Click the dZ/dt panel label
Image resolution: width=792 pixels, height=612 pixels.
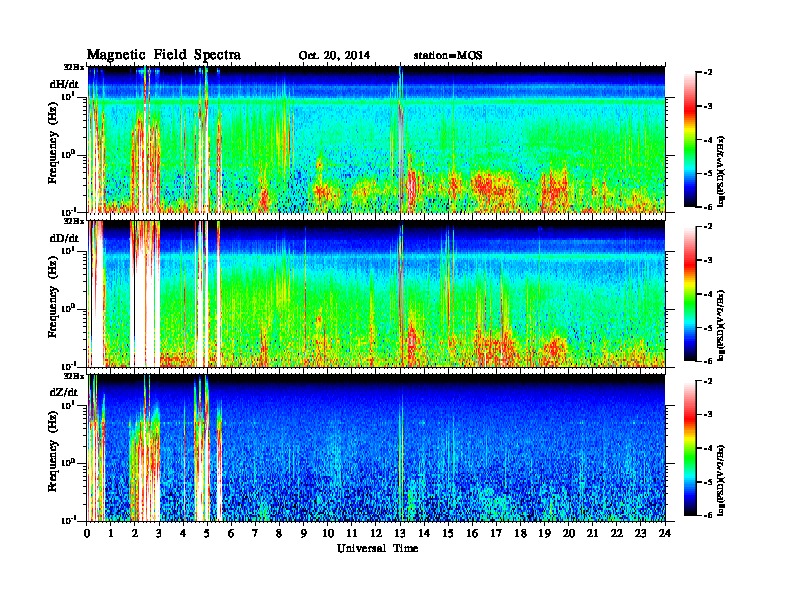coord(64,392)
